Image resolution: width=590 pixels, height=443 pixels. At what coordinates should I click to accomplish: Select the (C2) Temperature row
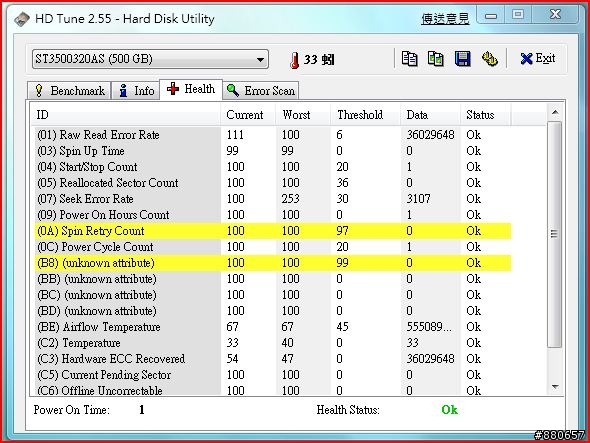click(x=273, y=343)
